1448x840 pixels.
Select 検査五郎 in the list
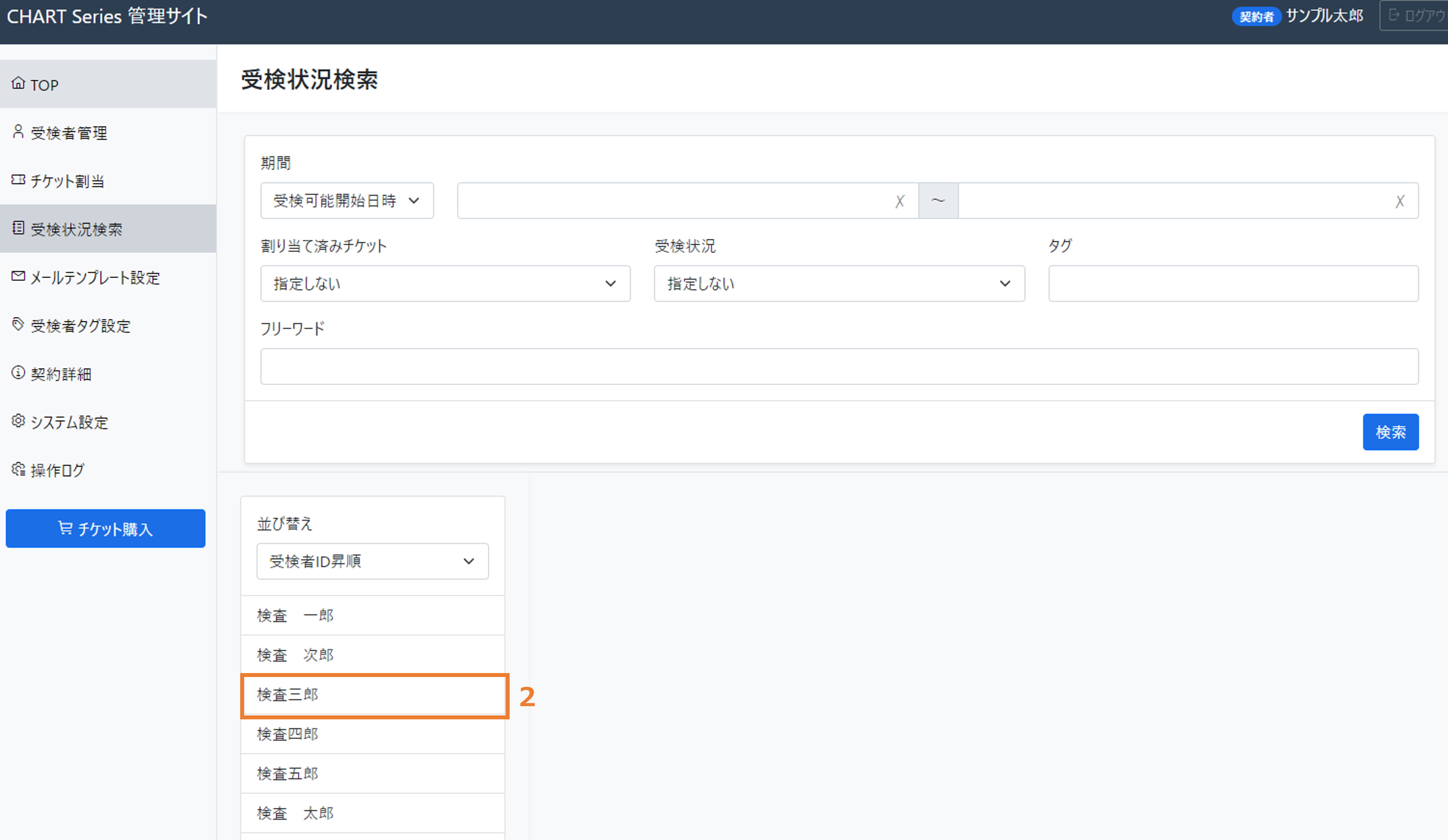coord(372,773)
